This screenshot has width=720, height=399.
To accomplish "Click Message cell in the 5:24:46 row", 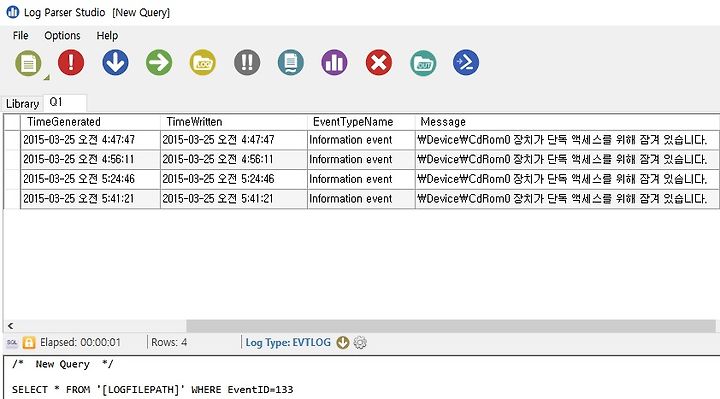I will [567, 180].
